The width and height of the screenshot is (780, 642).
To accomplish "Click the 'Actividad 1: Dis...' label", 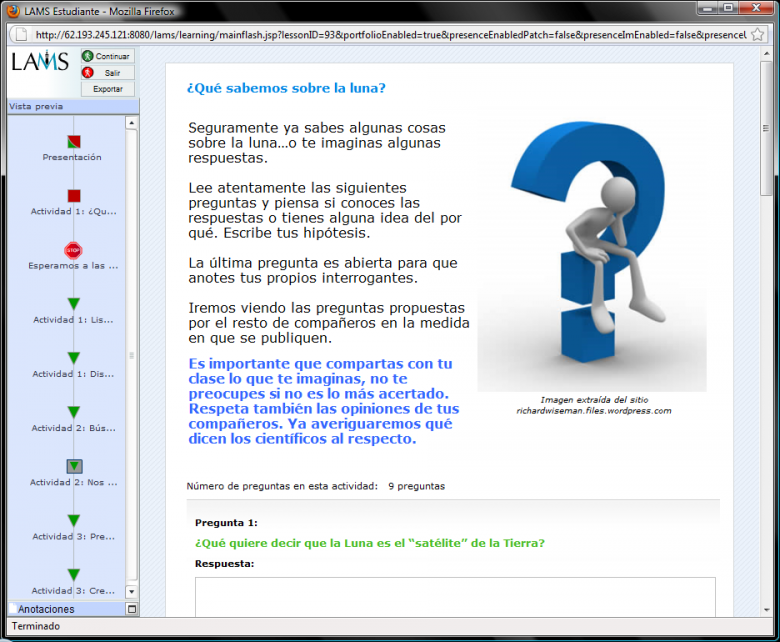I will tap(73, 374).
